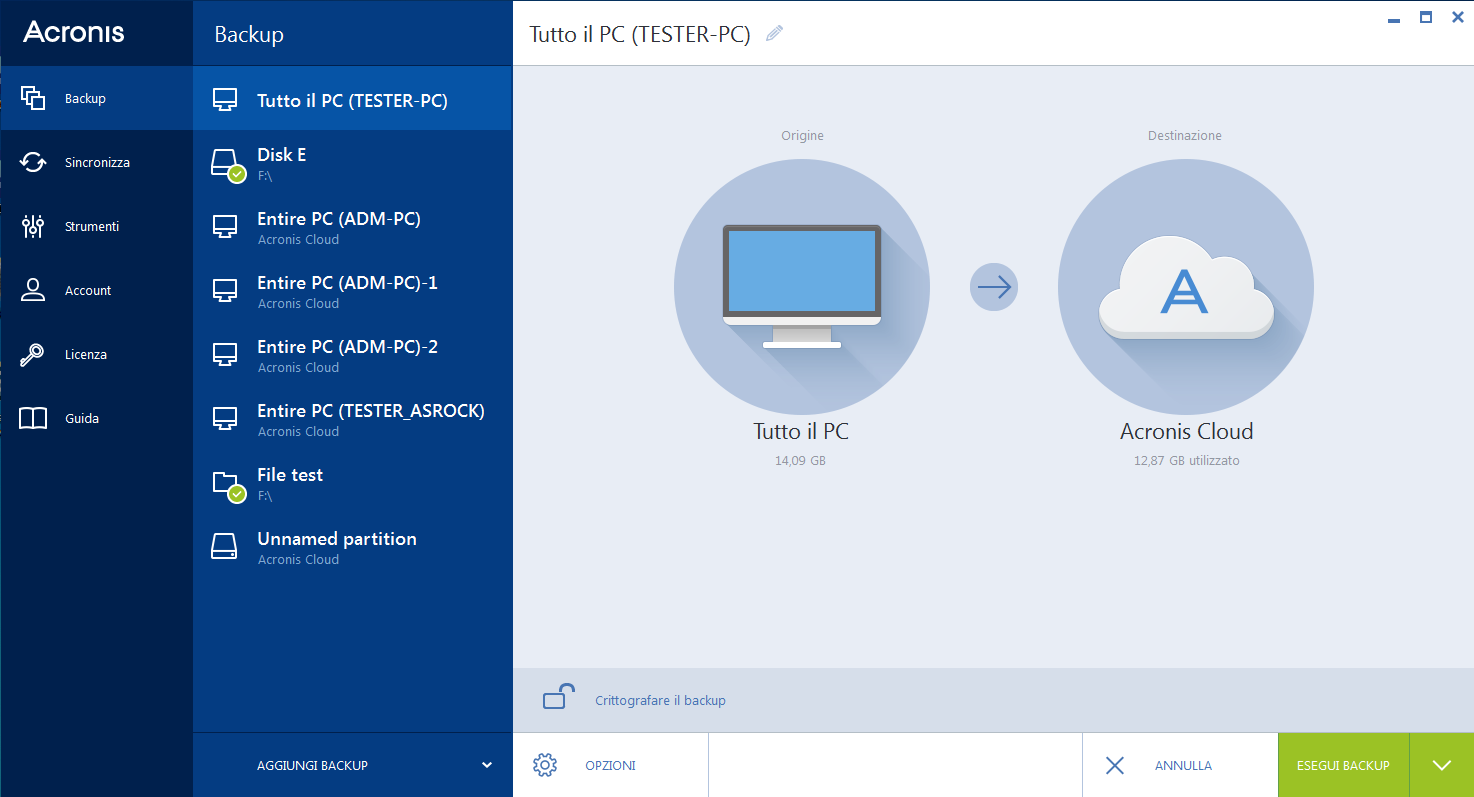
Task: Select the File test backup entry
Action: pyautogui.click(x=352, y=483)
